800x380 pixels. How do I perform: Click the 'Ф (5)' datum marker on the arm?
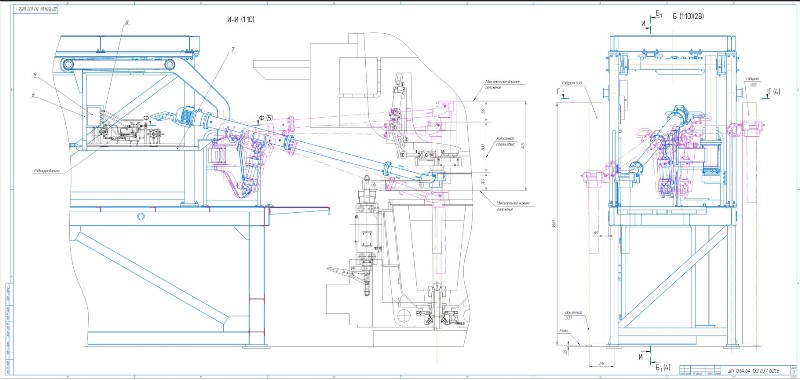[266, 118]
